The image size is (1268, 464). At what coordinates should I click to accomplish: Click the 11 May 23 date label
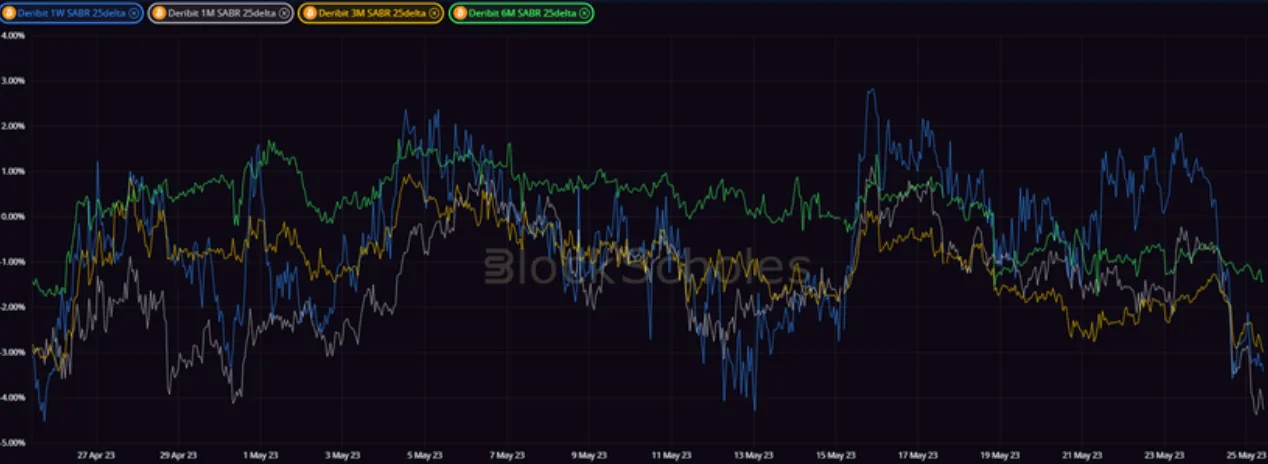coord(672,453)
